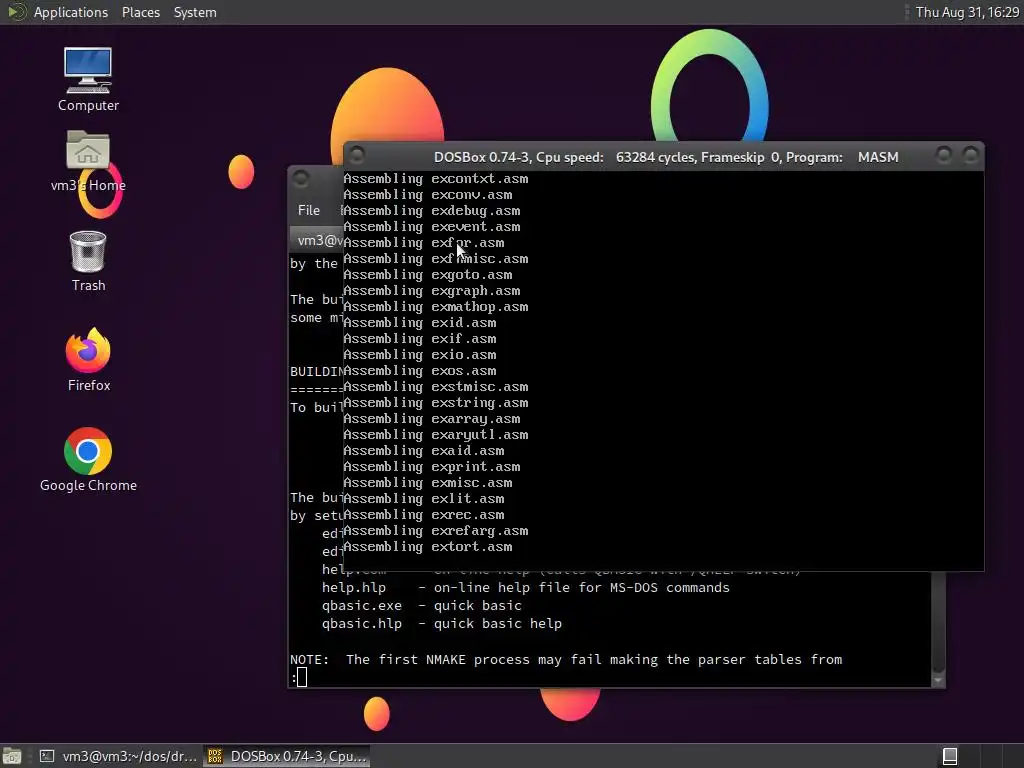The image size is (1024, 768).
Task: Click the terminal vertical scrollbar track
Action: tap(938, 620)
